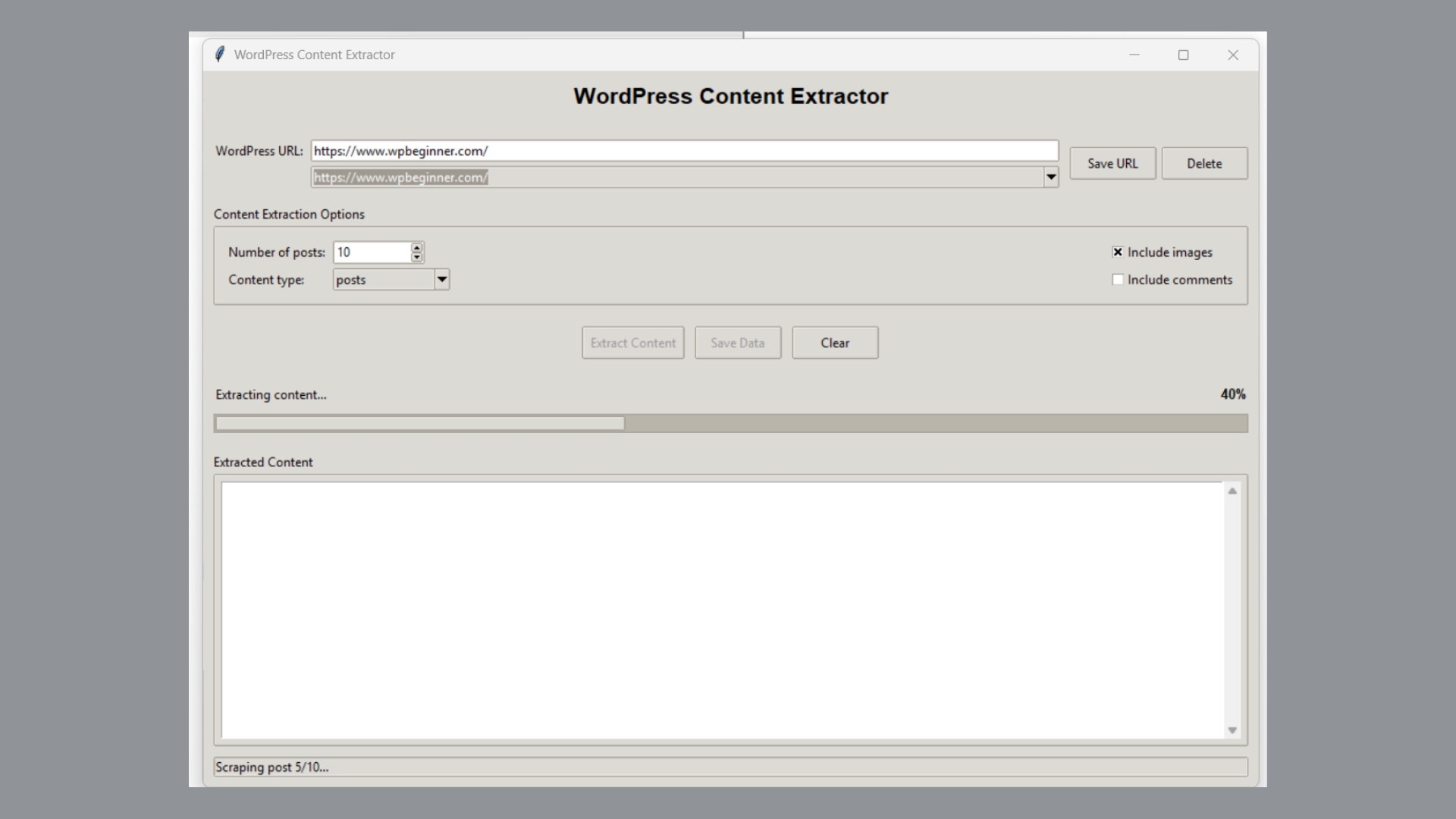Maximize the WordPress Content Extractor window

[x=1183, y=55]
